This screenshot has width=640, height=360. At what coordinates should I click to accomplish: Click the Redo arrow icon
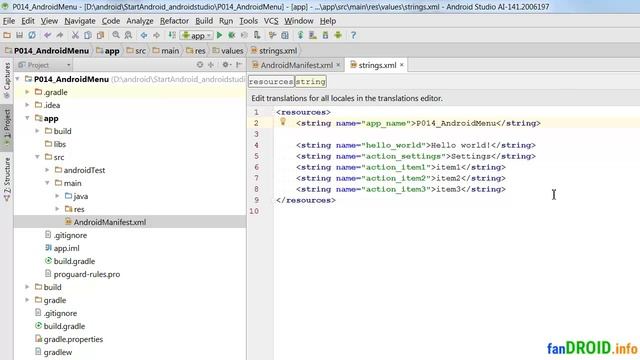(x=60, y=36)
